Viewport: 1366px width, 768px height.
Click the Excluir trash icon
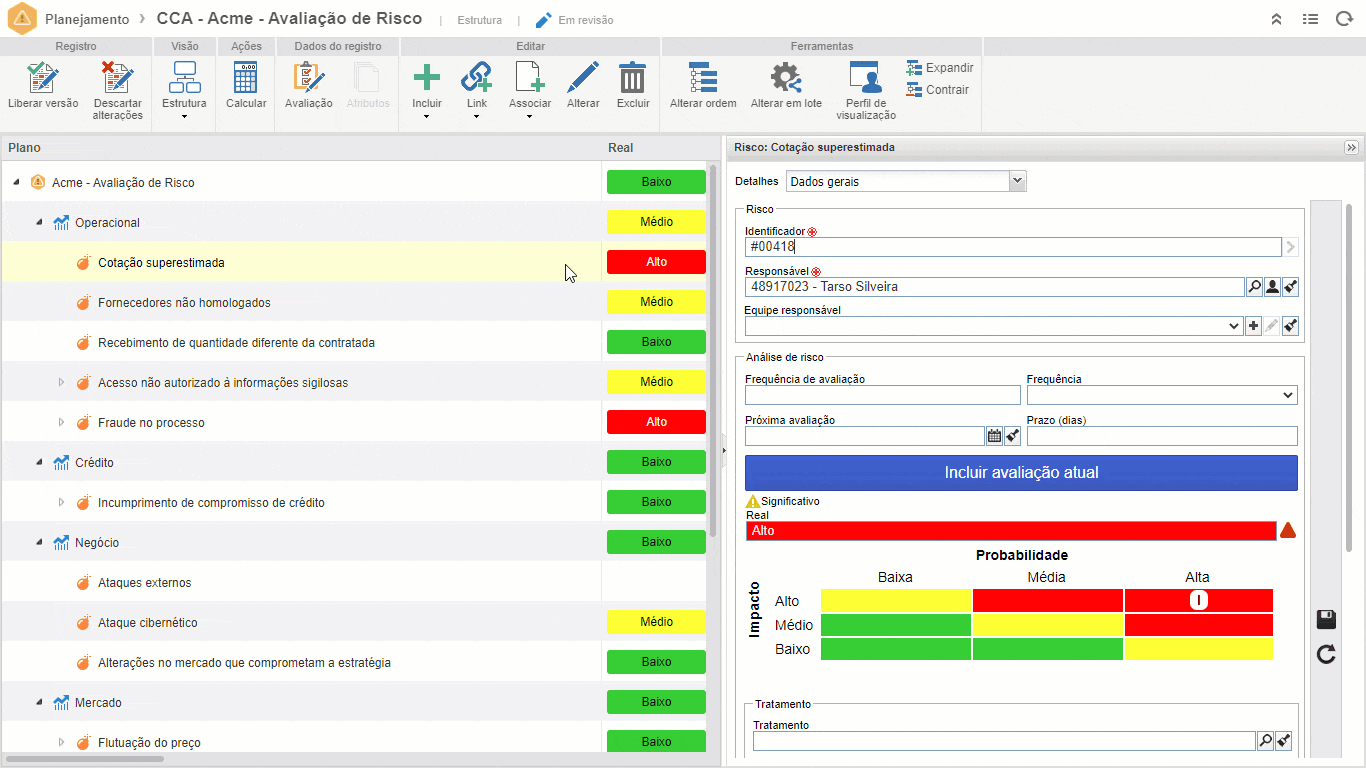(633, 77)
